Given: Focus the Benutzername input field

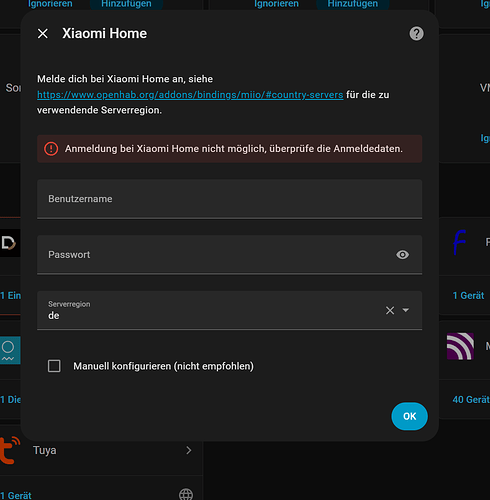Looking at the screenshot, I should (229, 199).
